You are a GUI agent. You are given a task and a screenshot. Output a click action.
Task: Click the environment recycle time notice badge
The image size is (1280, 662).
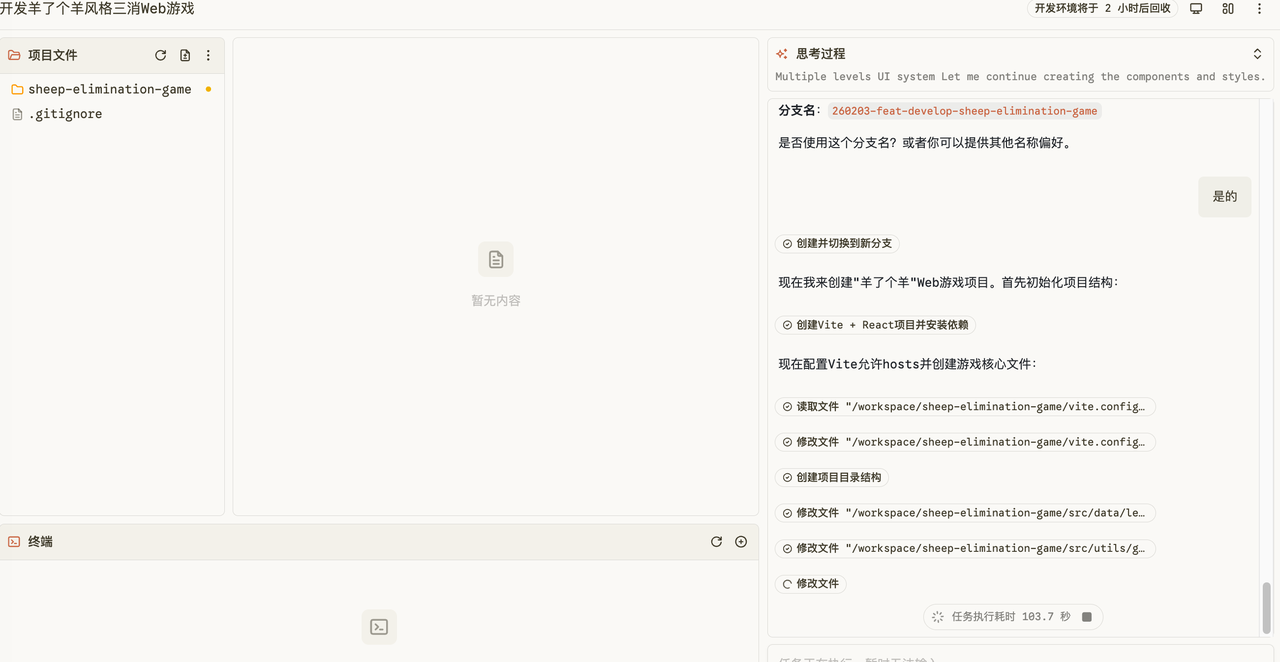(1102, 9)
